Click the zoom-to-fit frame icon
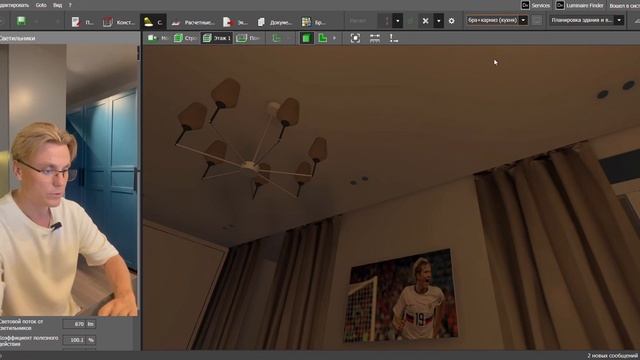This screenshot has width=640, height=360. pos(356,38)
